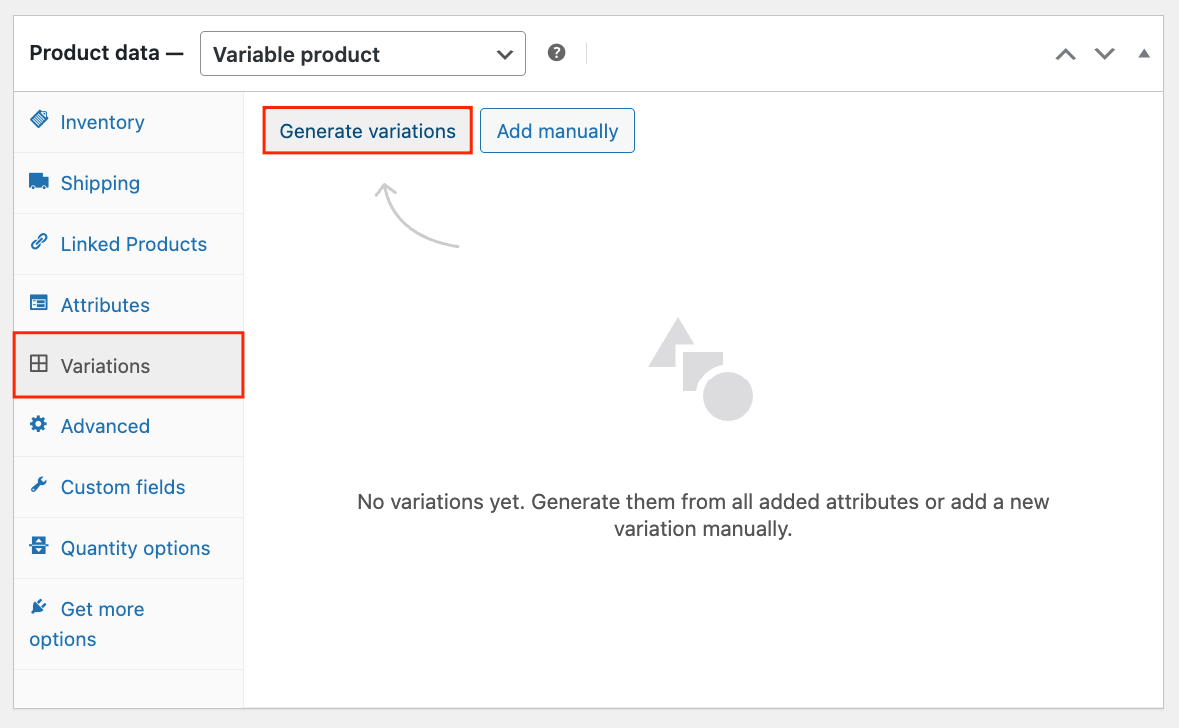Click Generate variations button
The height and width of the screenshot is (728, 1179).
[368, 131]
